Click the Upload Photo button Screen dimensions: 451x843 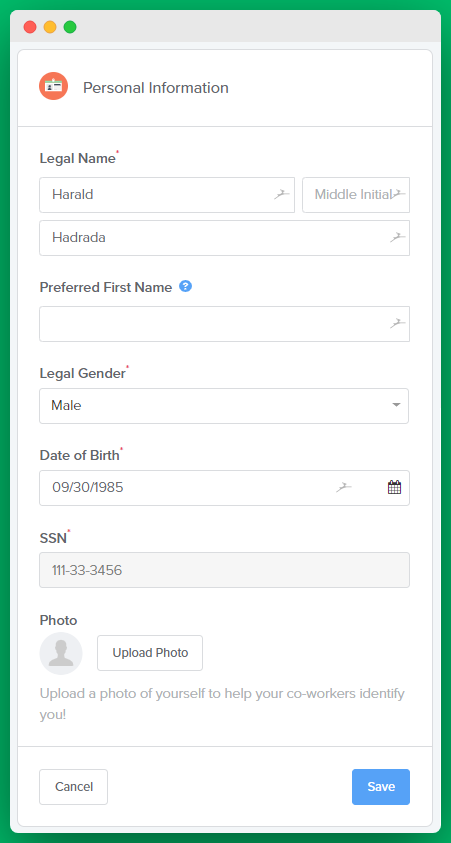[x=150, y=653]
